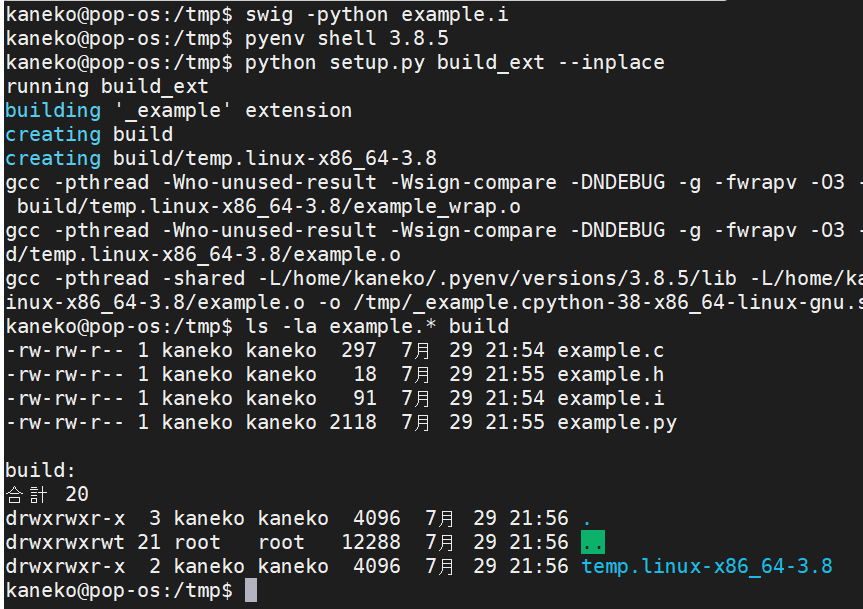Viewport: 863px width, 609px height.
Task: Click the 'creating build/temp.linux-x86_64-3.8' line
Action: point(220,158)
